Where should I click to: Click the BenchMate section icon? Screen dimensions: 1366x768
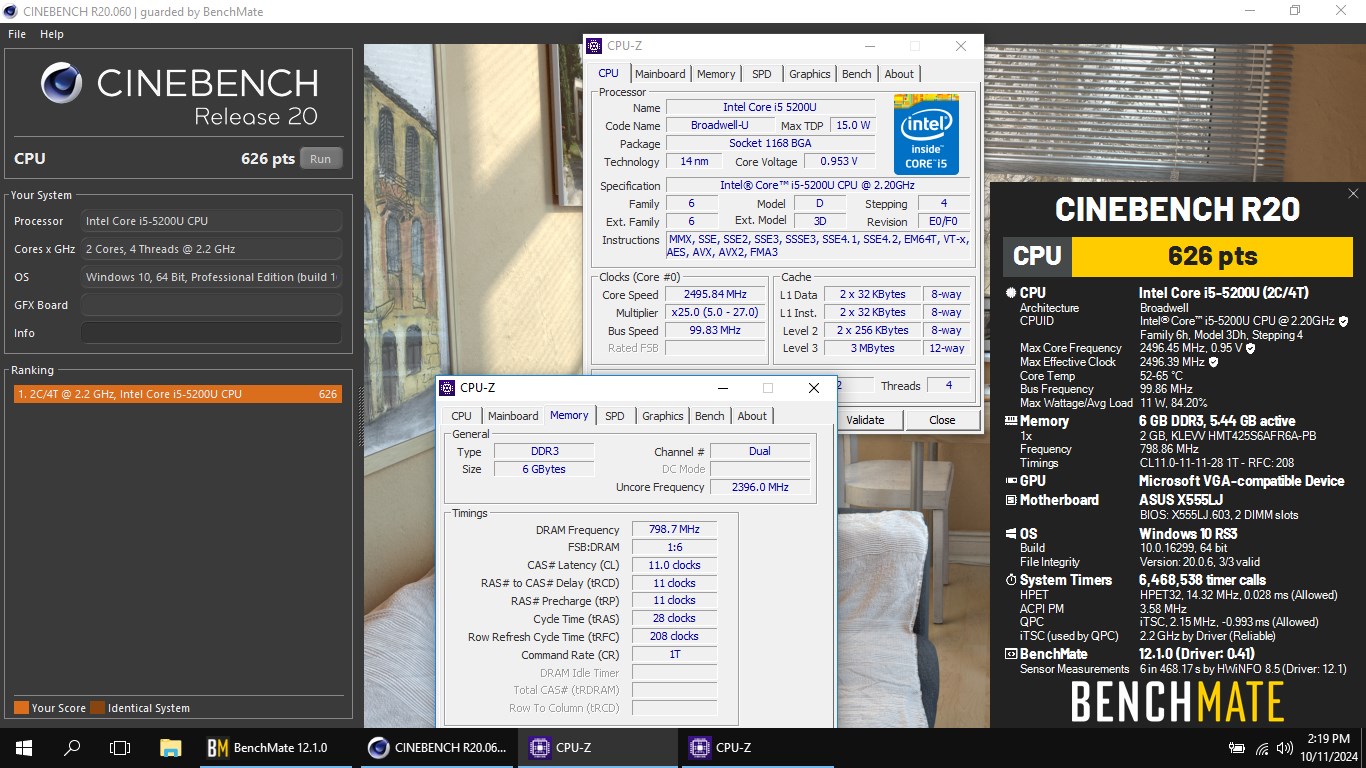1010,654
